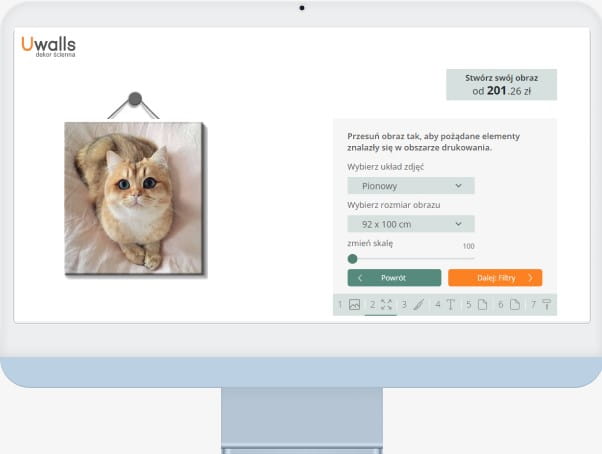The height and width of the screenshot is (454, 602).
Task: Click the hanging nail above the canvas
Action: tap(135, 99)
